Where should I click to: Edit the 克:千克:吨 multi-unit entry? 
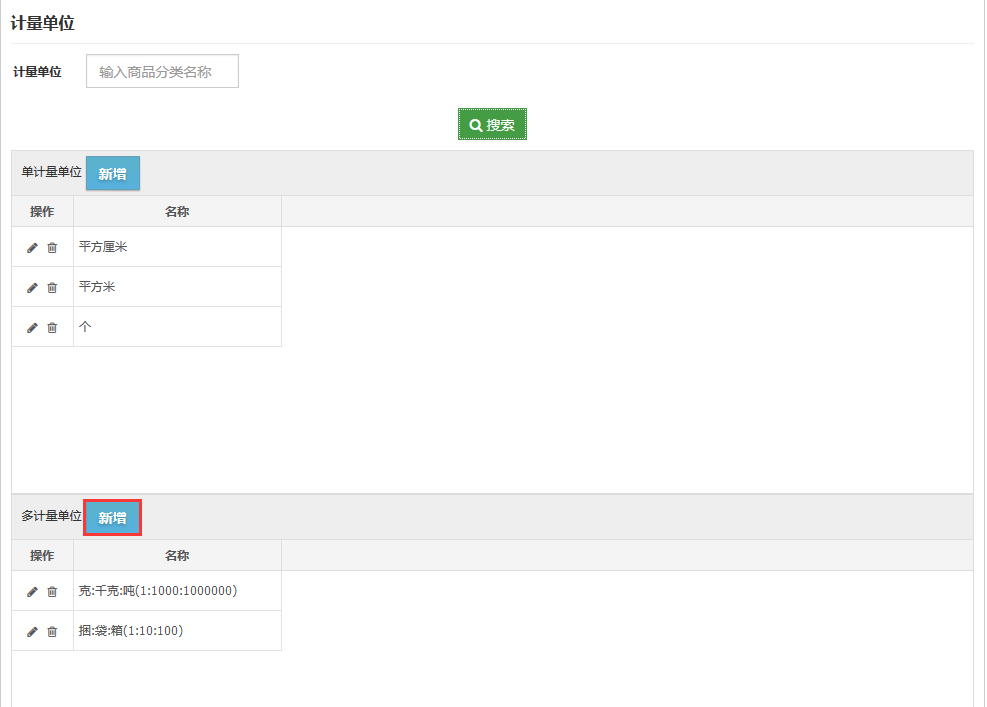tap(32, 592)
